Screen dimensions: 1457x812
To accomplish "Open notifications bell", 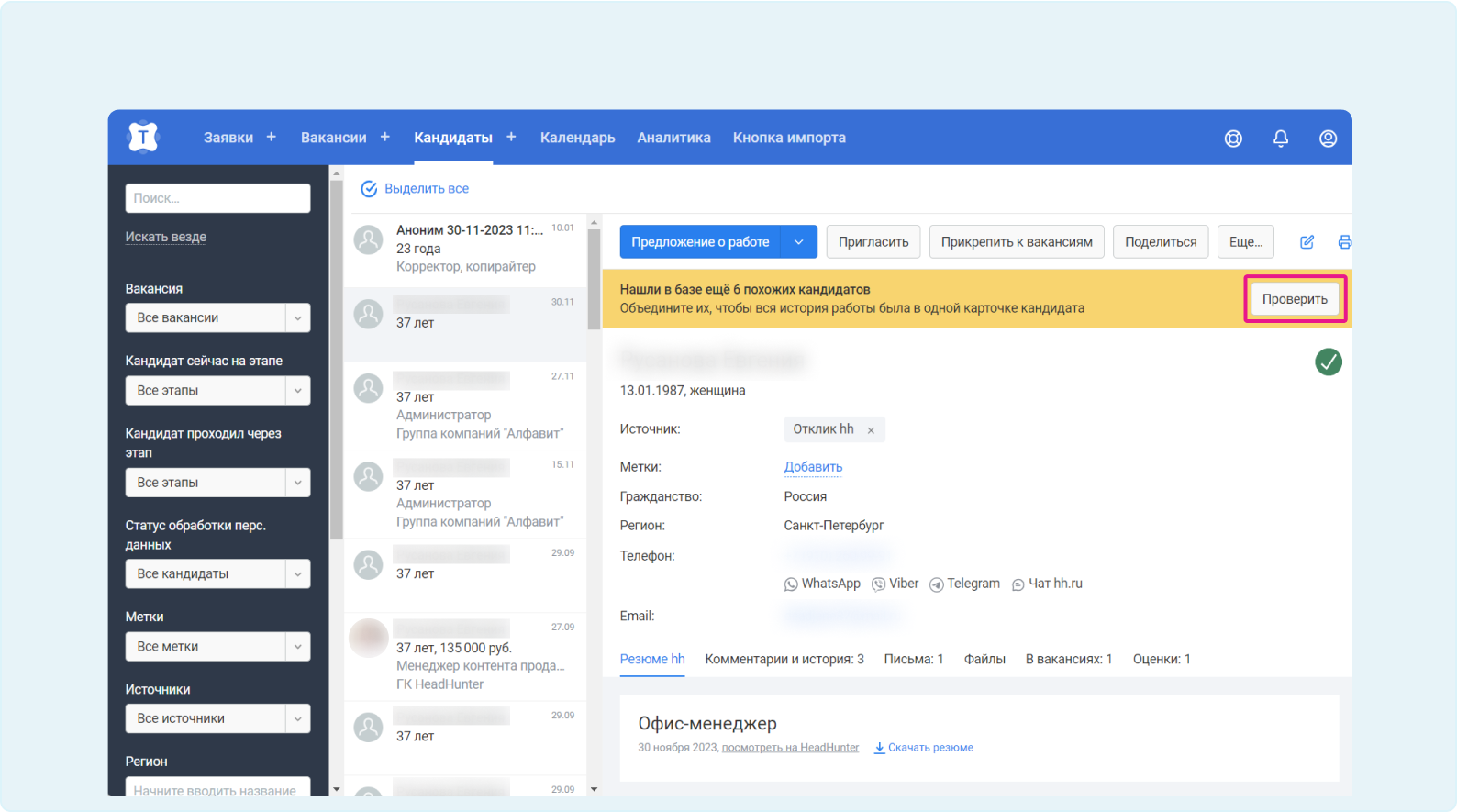I will [x=1281, y=139].
